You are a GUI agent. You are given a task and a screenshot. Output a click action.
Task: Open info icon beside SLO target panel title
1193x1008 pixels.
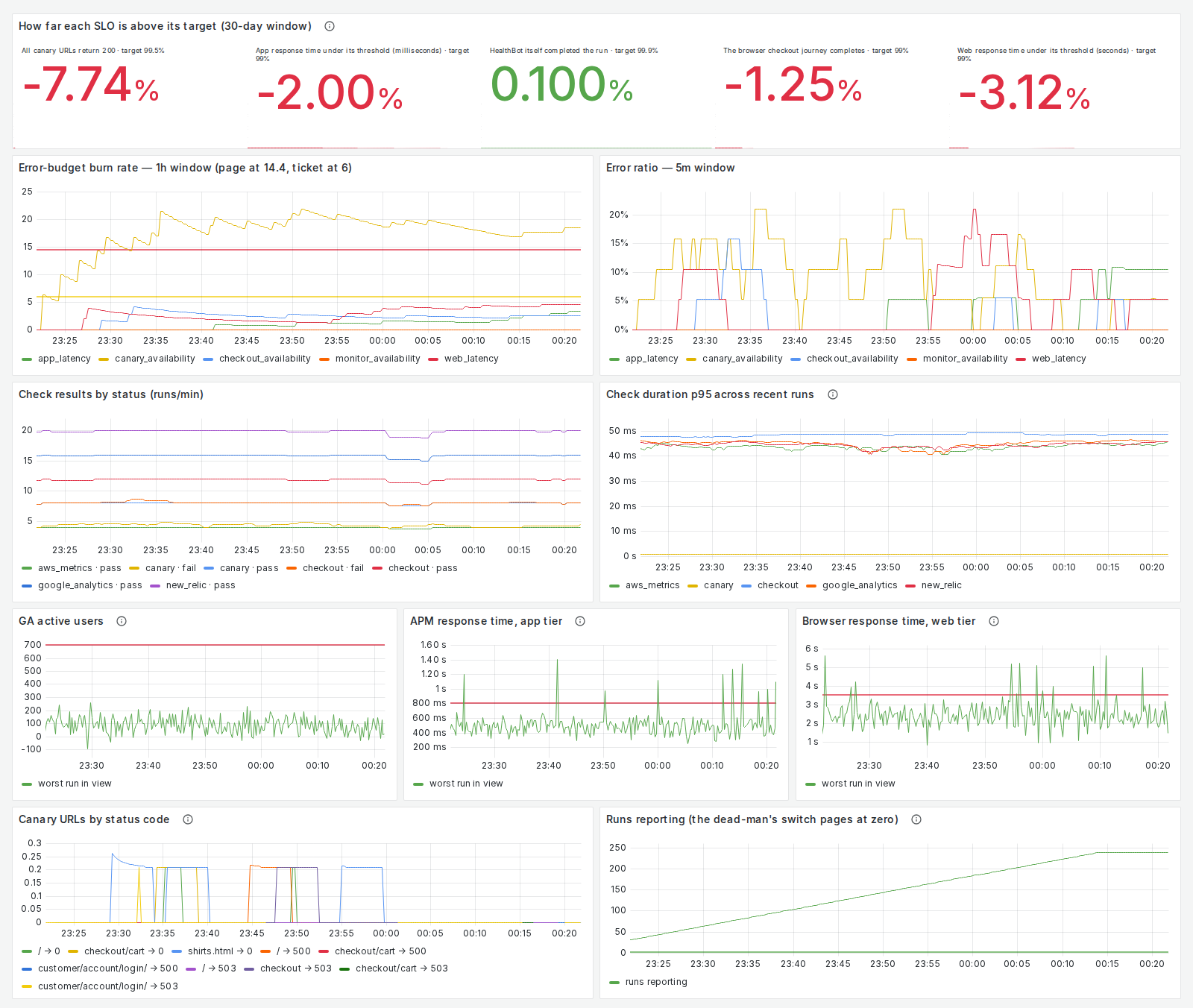pyautogui.click(x=330, y=26)
